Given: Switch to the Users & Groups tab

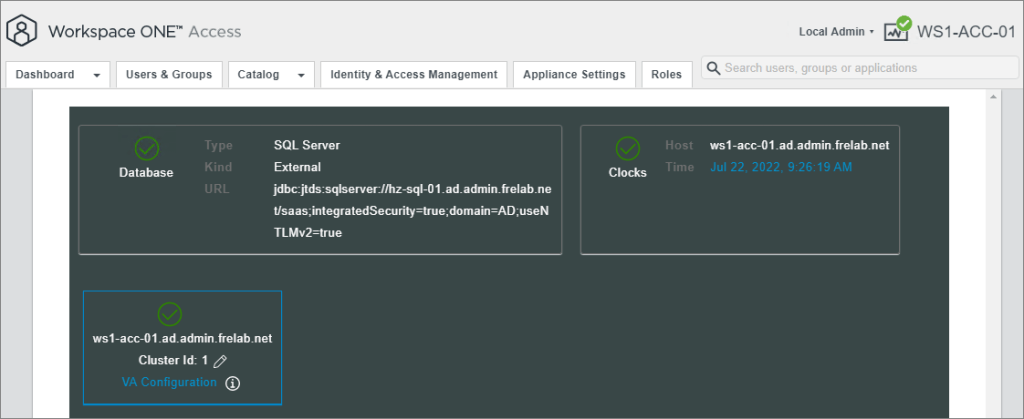Looking at the screenshot, I should point(168,75).
